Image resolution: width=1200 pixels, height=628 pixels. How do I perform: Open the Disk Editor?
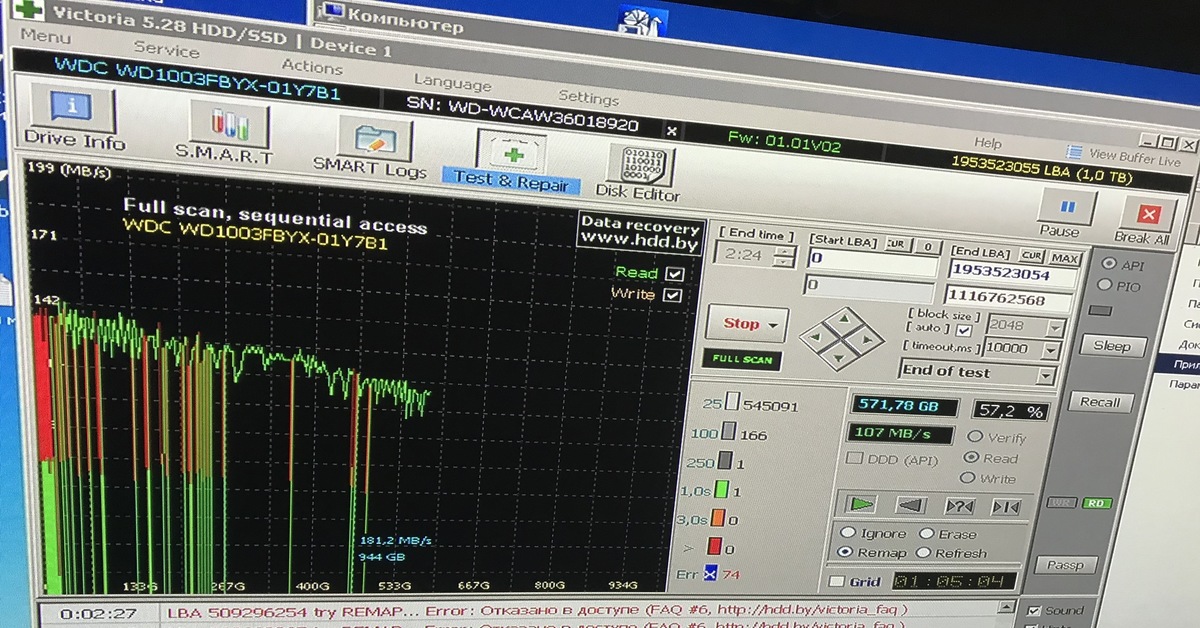(x=640, y=170)
